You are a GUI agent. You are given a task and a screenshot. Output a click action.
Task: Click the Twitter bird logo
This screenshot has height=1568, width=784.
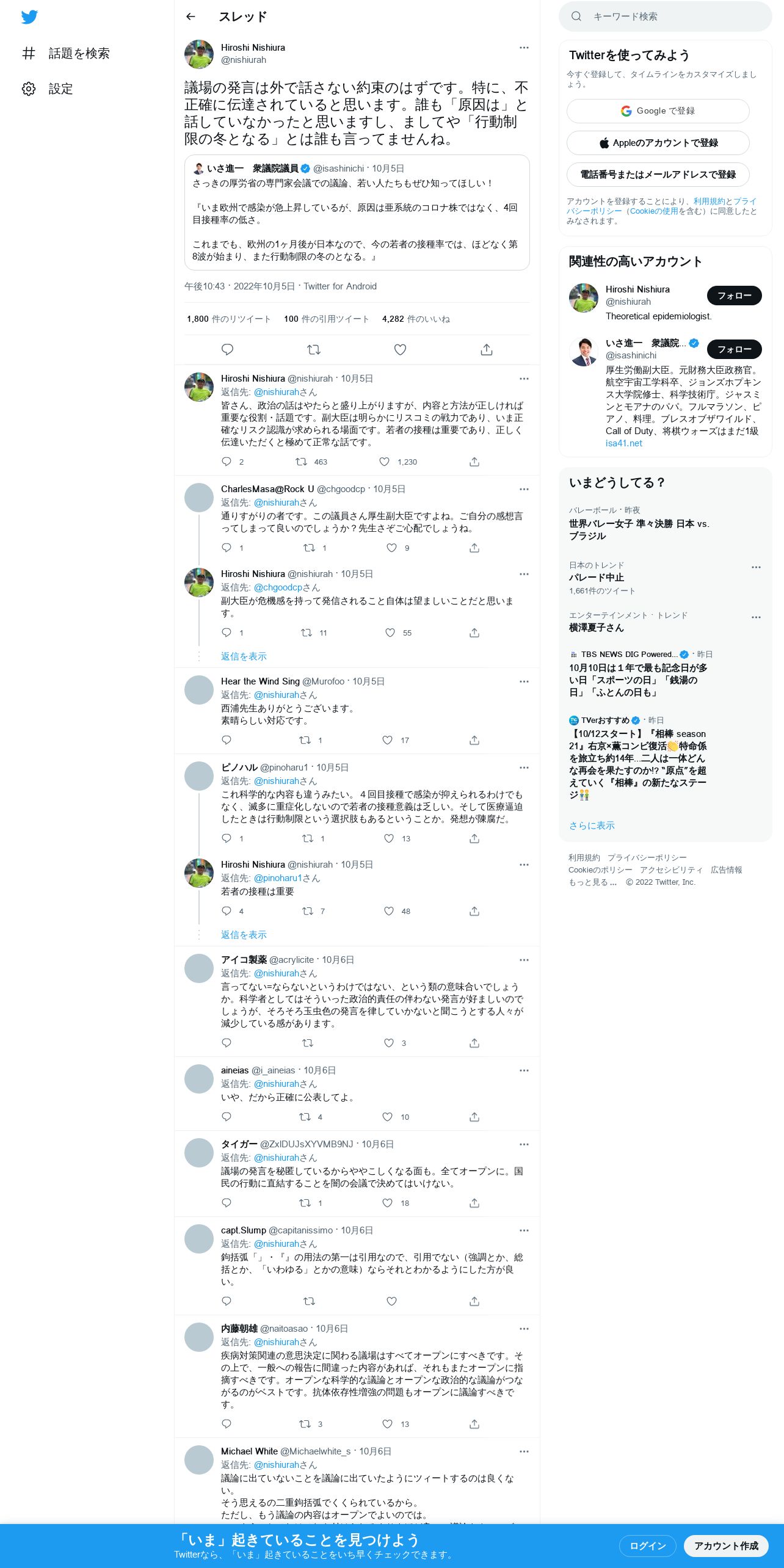tap(29, 17)
